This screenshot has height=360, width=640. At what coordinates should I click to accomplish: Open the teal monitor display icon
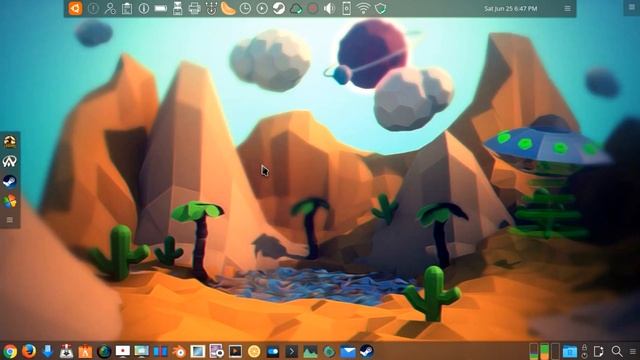(142, 351)
